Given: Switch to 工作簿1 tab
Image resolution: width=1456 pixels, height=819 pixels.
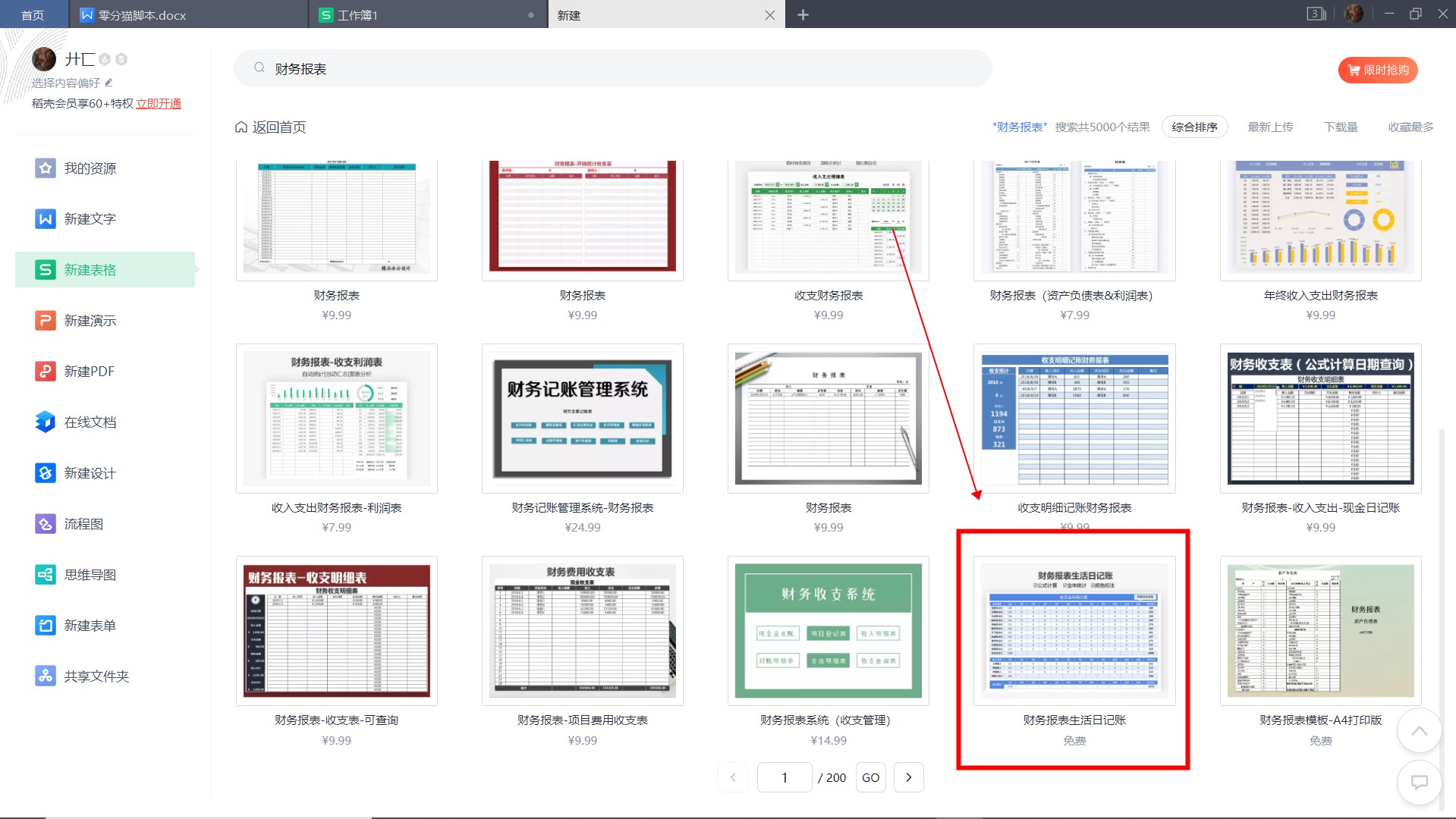Looking at the screenshot, I should [x=357, y=15].
